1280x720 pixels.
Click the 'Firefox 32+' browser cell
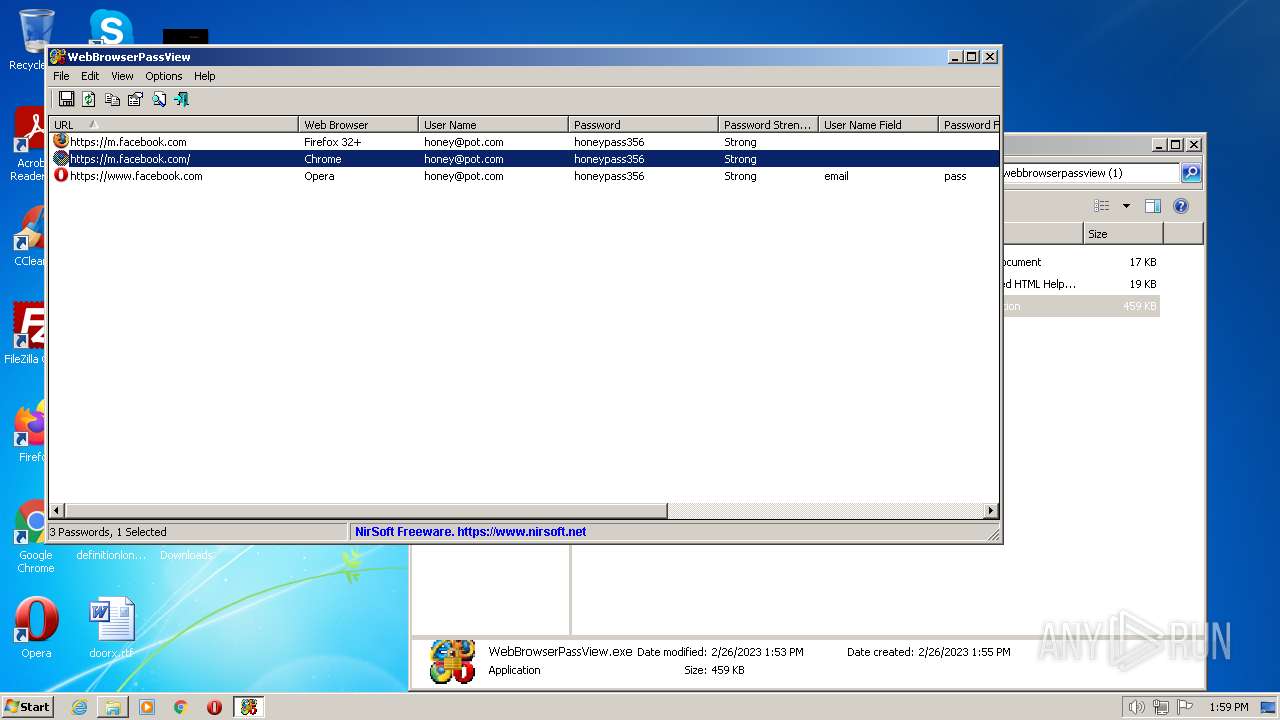(333, 142)
